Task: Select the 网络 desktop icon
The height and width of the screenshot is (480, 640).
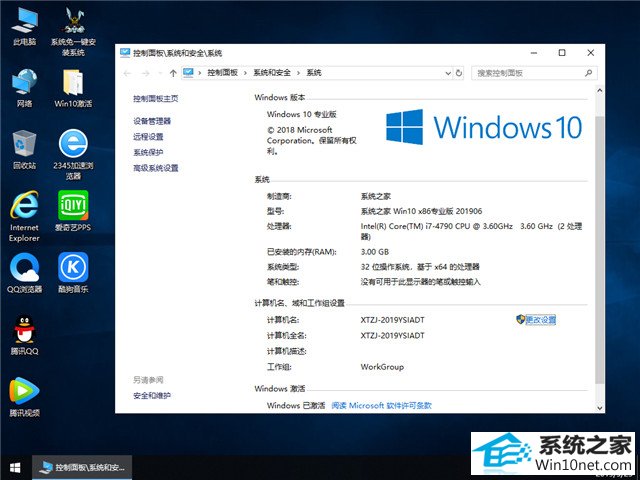Action: pos(24,88)
